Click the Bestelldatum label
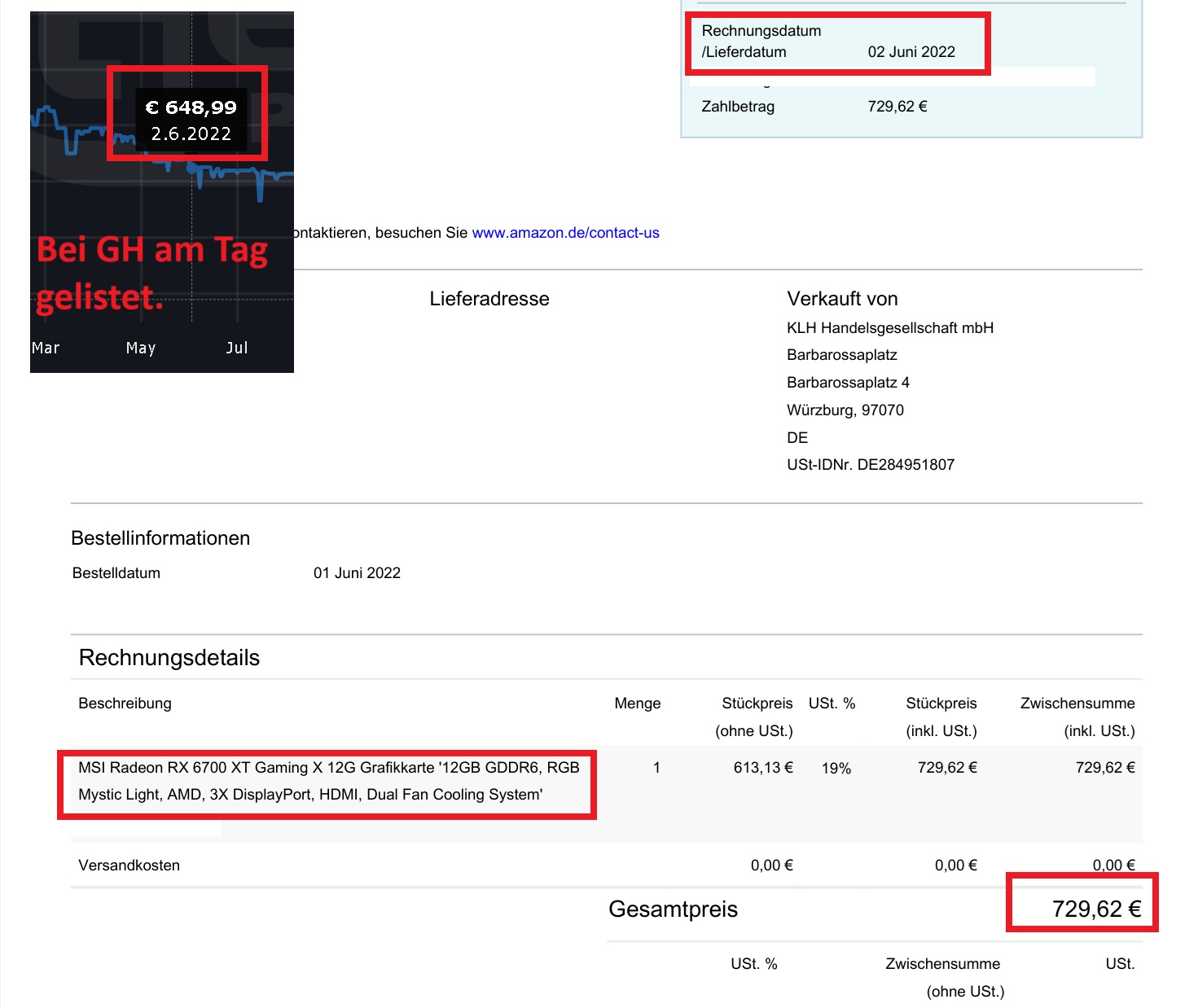This screenshot has width=1198, height=1008. click(x=116, y=573)
